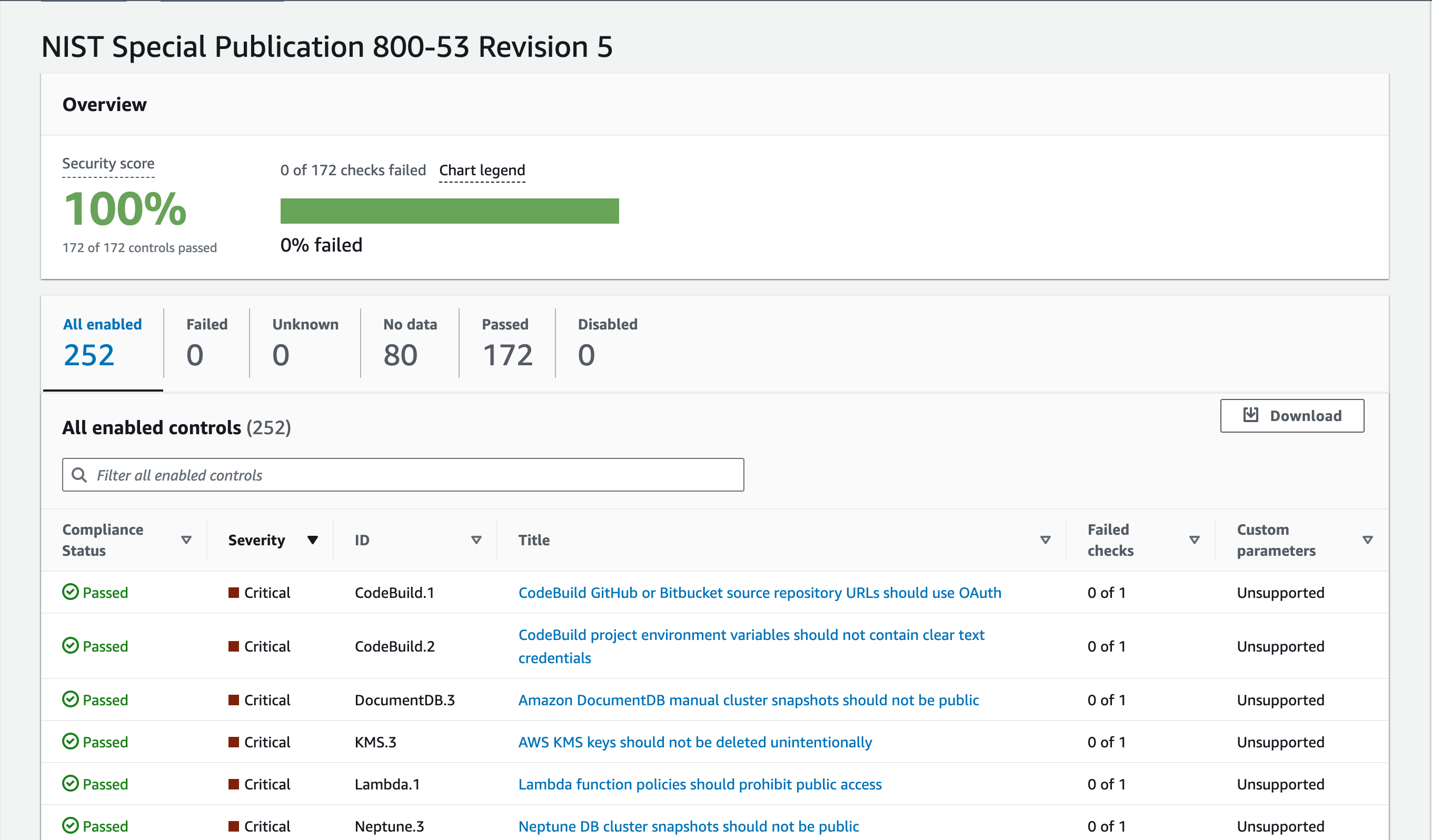Viewport: 1432px width, 840px height.
Task: Sort by Failed checks column arrow
Action: point(1195,540)
